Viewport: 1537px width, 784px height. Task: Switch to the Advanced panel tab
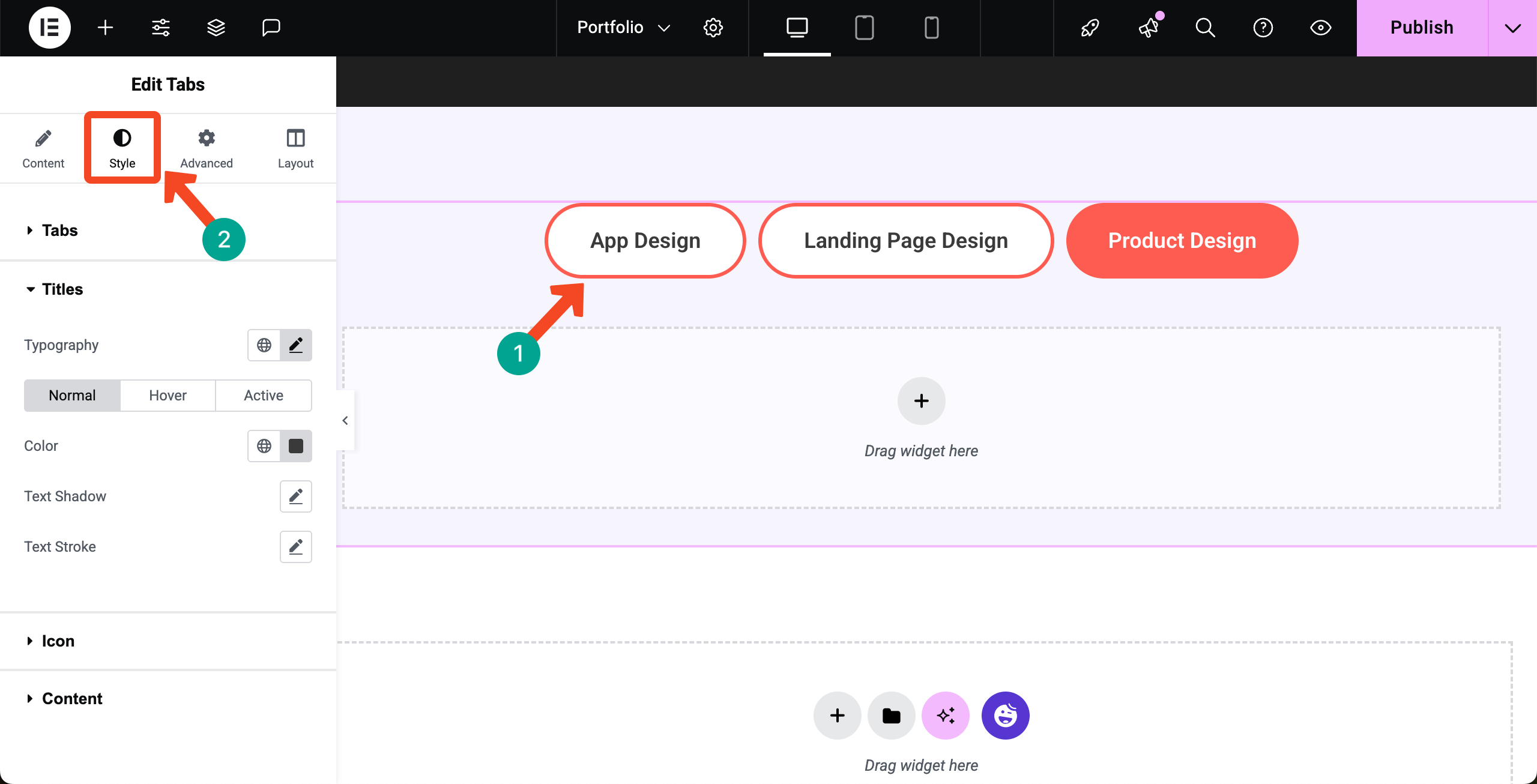(207, 149)
